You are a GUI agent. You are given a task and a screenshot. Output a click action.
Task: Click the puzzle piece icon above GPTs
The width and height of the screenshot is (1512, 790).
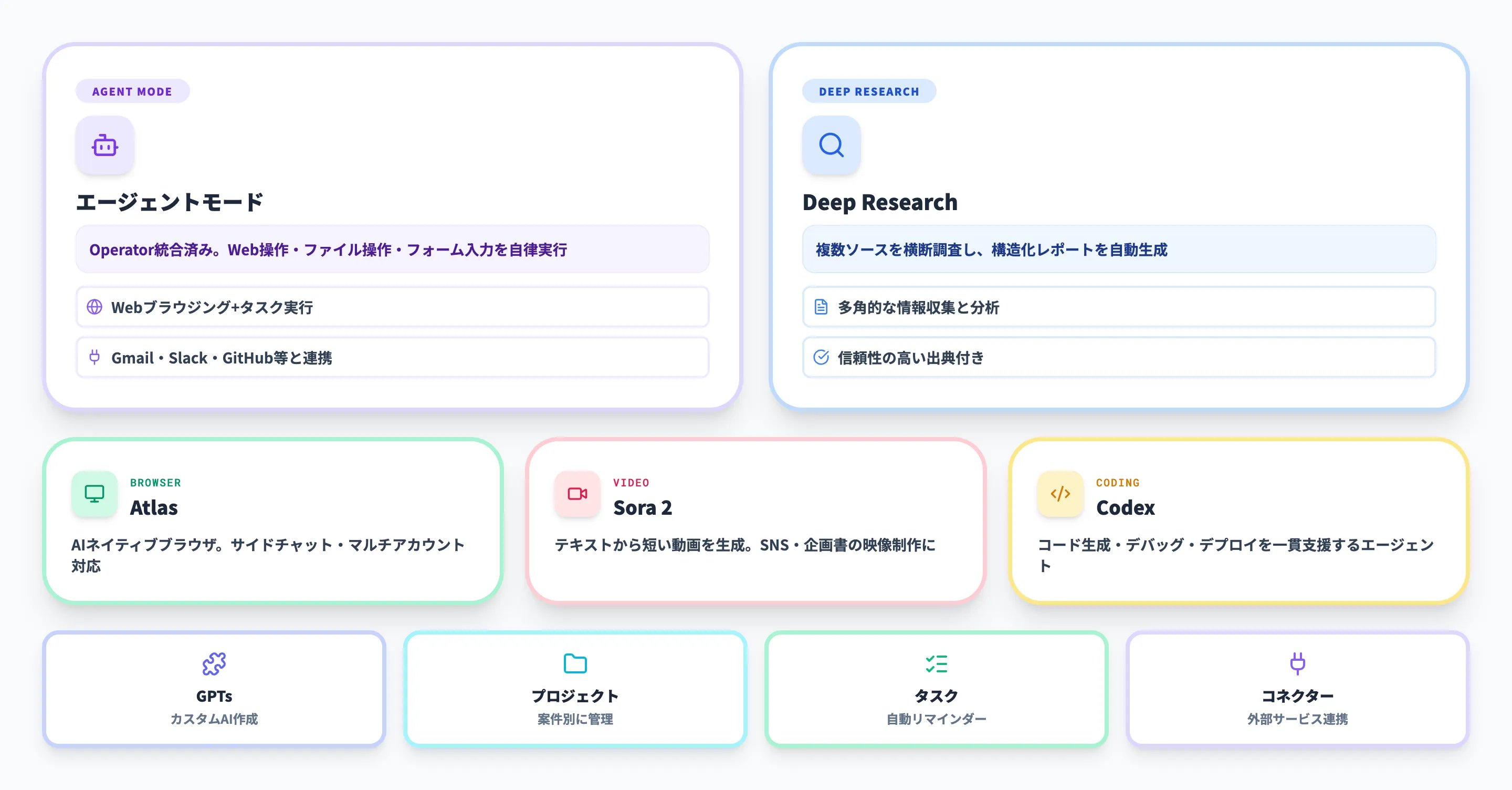click(x=215, y=664)
